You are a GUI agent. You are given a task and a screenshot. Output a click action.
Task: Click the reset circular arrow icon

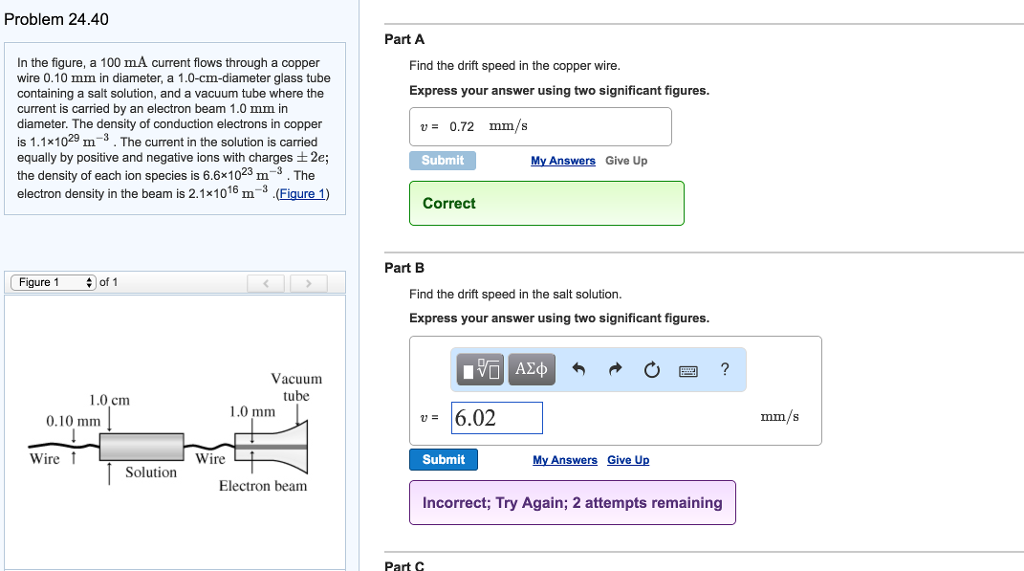652,370
